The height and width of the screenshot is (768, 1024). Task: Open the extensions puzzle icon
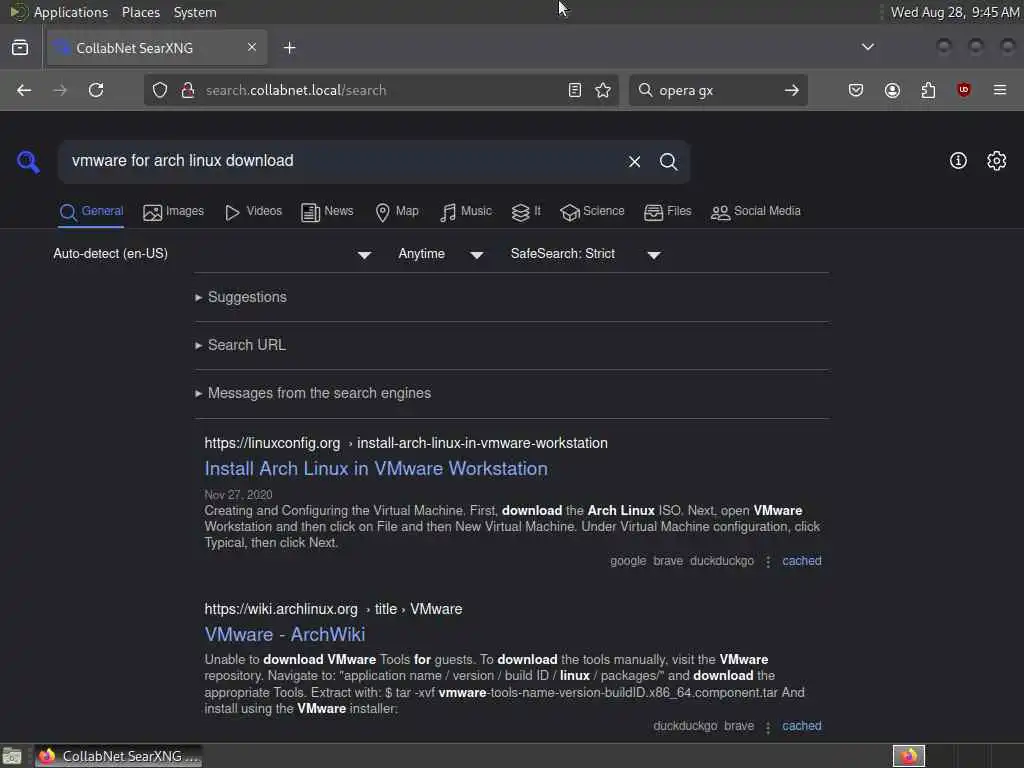(x=928, y=90)
